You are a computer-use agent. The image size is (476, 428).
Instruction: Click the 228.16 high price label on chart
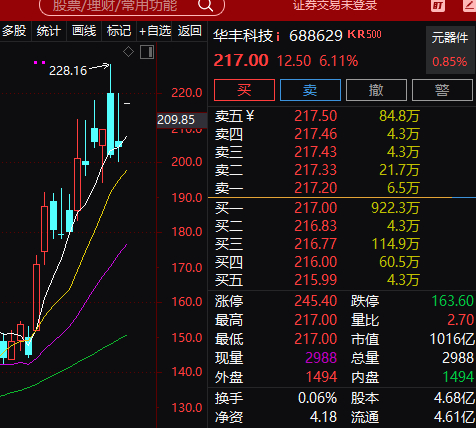point(68,71)
